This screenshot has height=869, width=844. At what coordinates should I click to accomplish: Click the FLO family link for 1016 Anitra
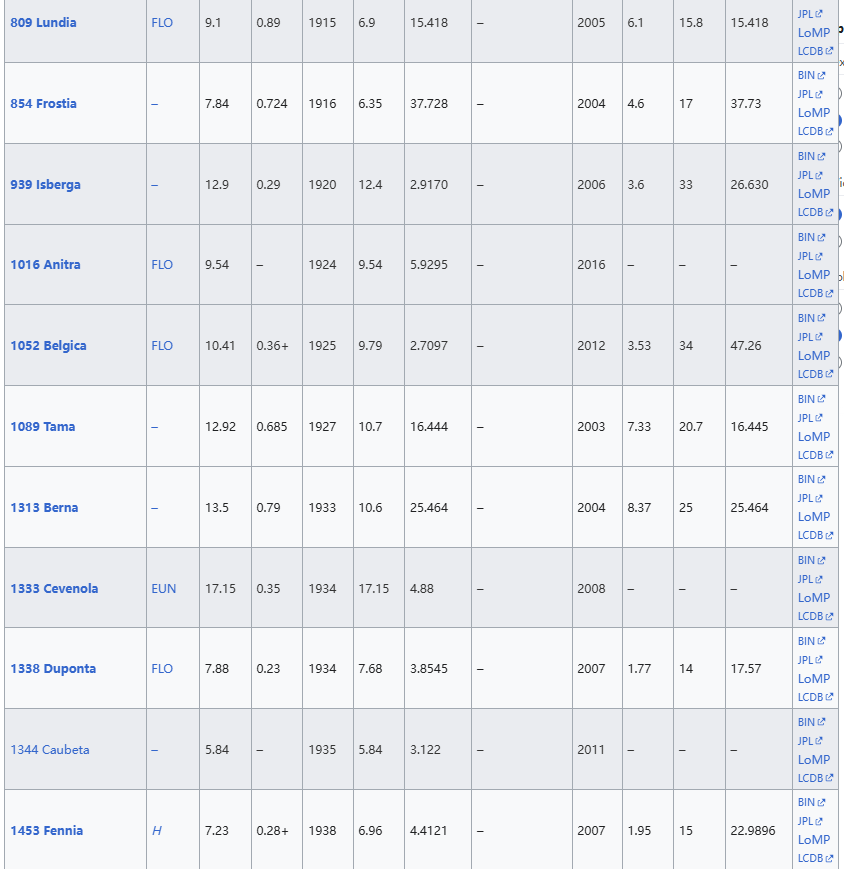(x=162, y=265)
